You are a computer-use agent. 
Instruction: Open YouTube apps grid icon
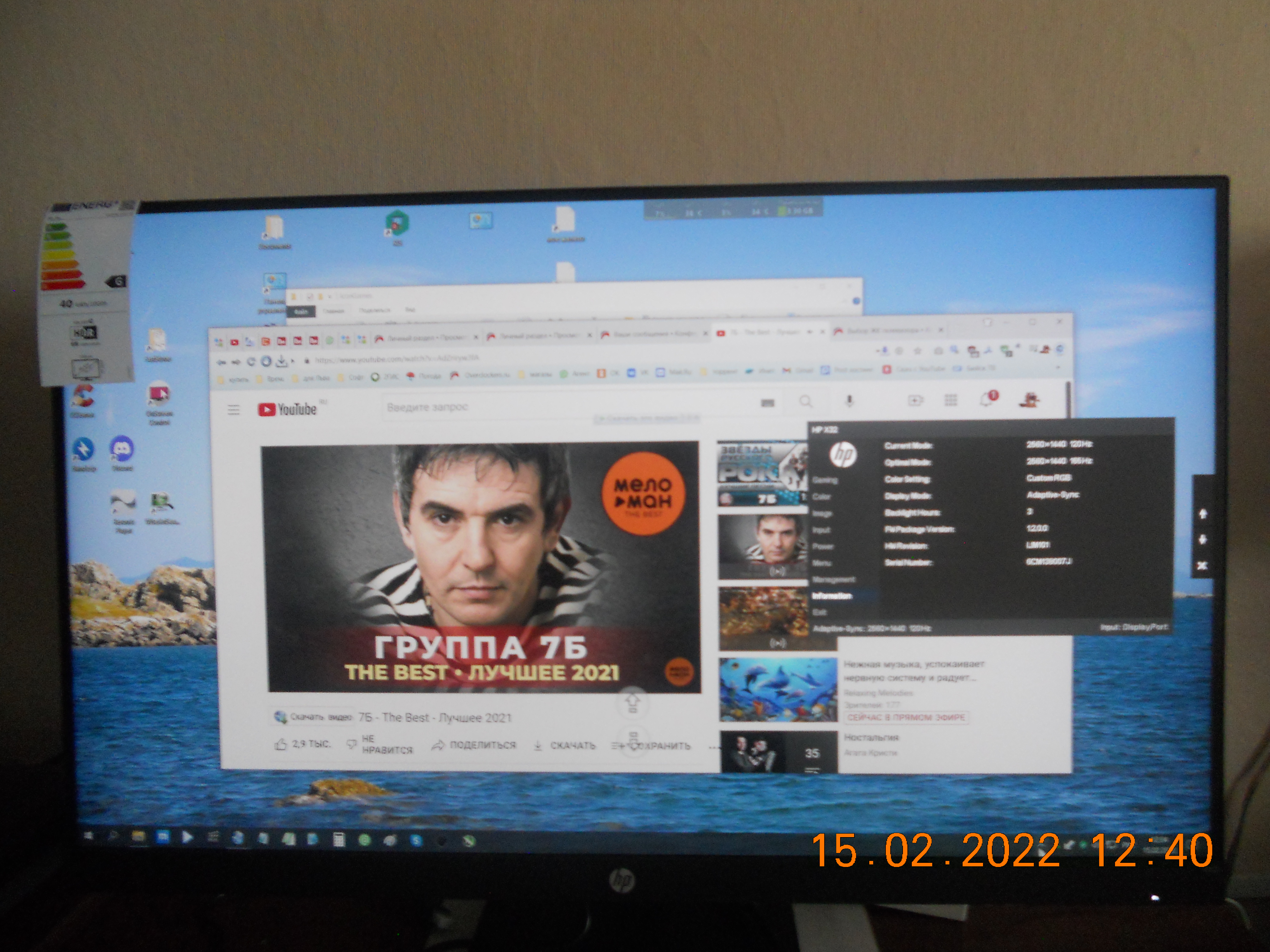[x=951, y=400]
